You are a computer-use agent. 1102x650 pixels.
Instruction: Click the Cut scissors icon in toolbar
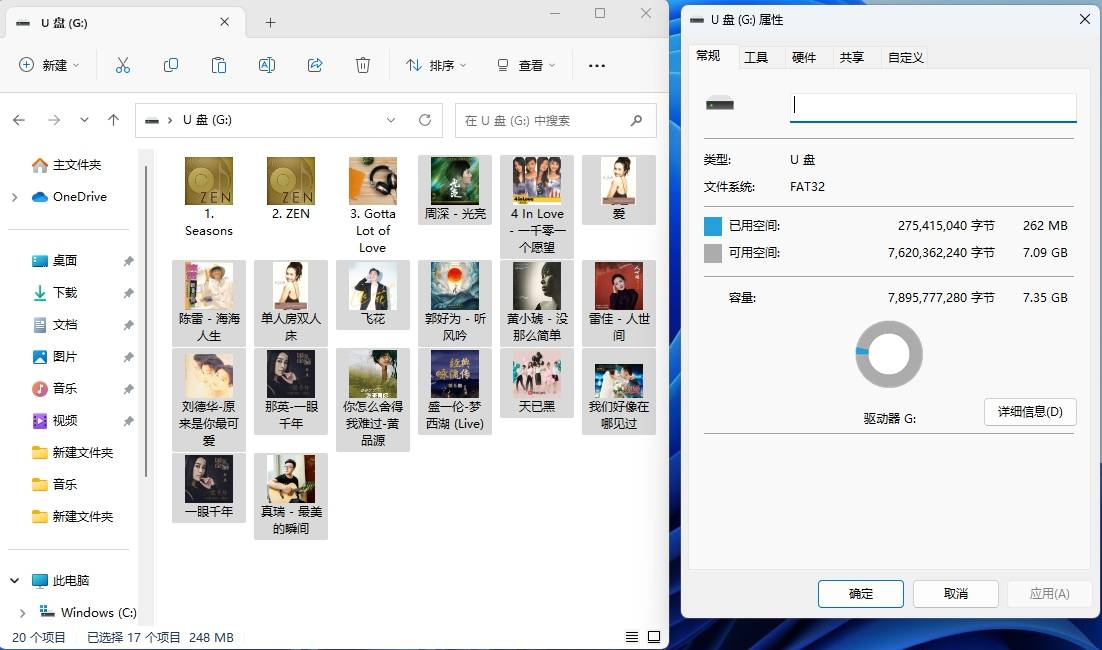point(123,65)
